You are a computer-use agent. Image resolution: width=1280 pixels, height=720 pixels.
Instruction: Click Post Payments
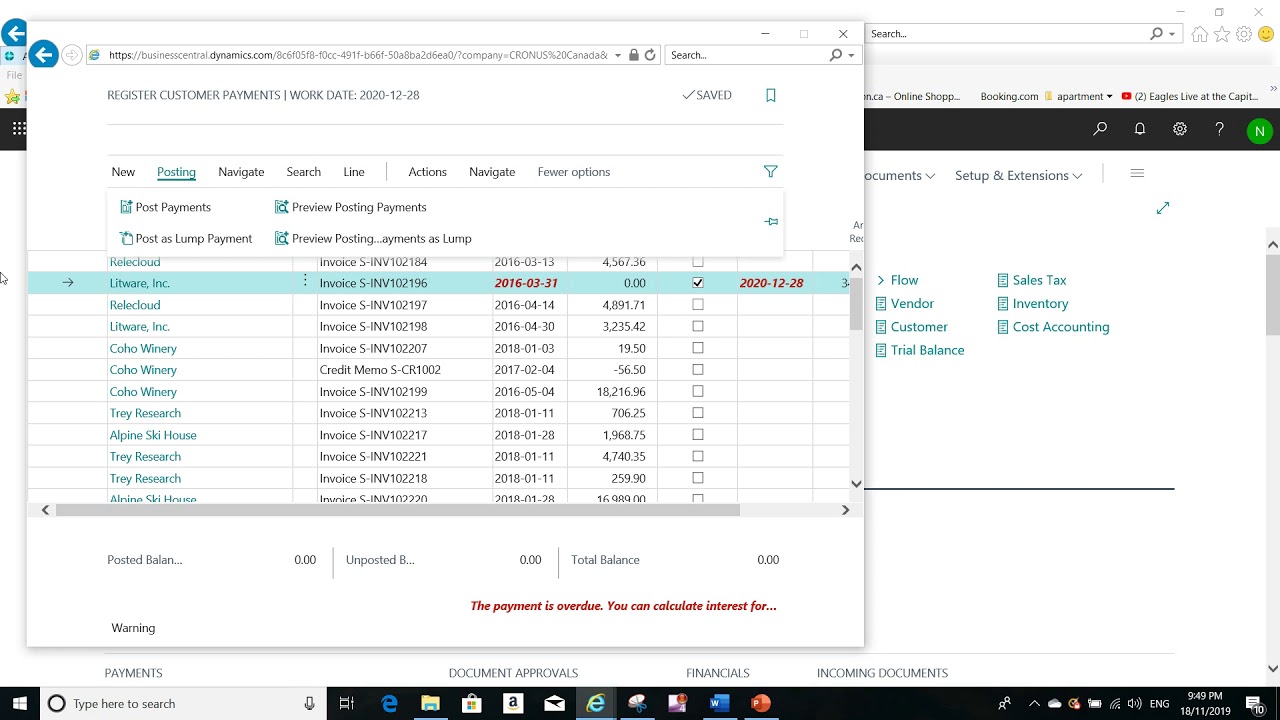(165, 207)
